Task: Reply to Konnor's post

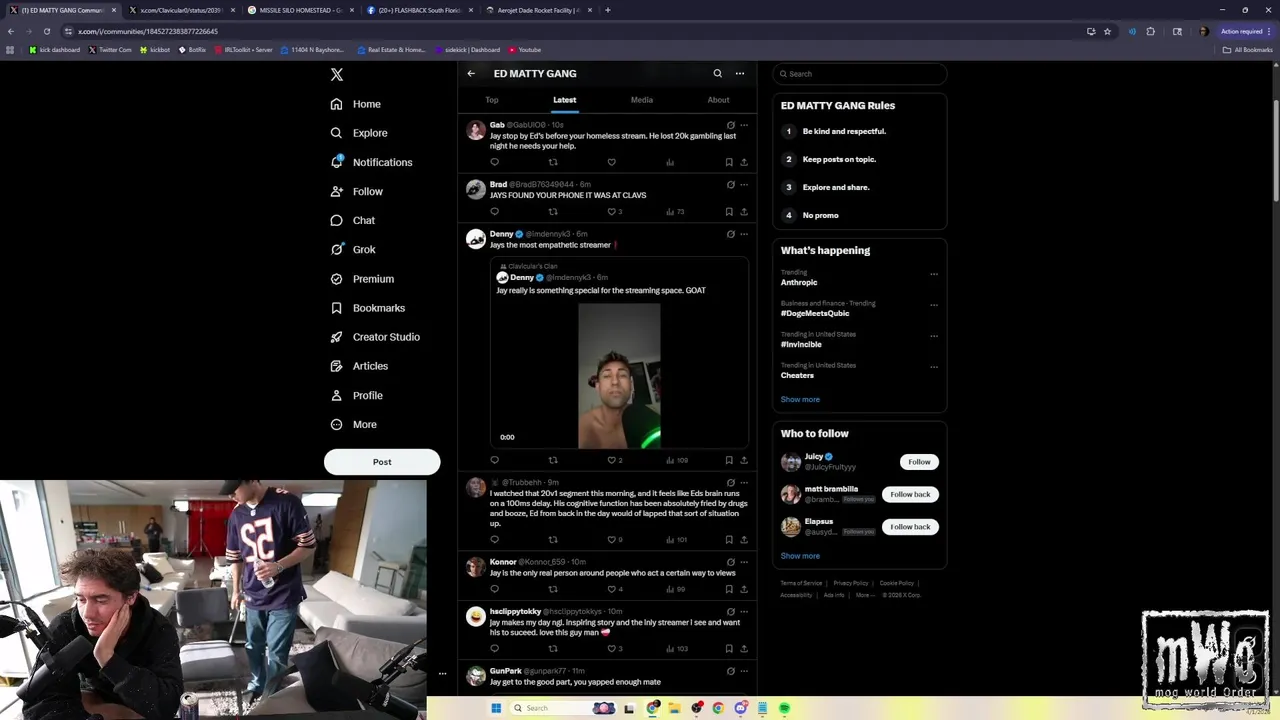Action: [494, 589]
